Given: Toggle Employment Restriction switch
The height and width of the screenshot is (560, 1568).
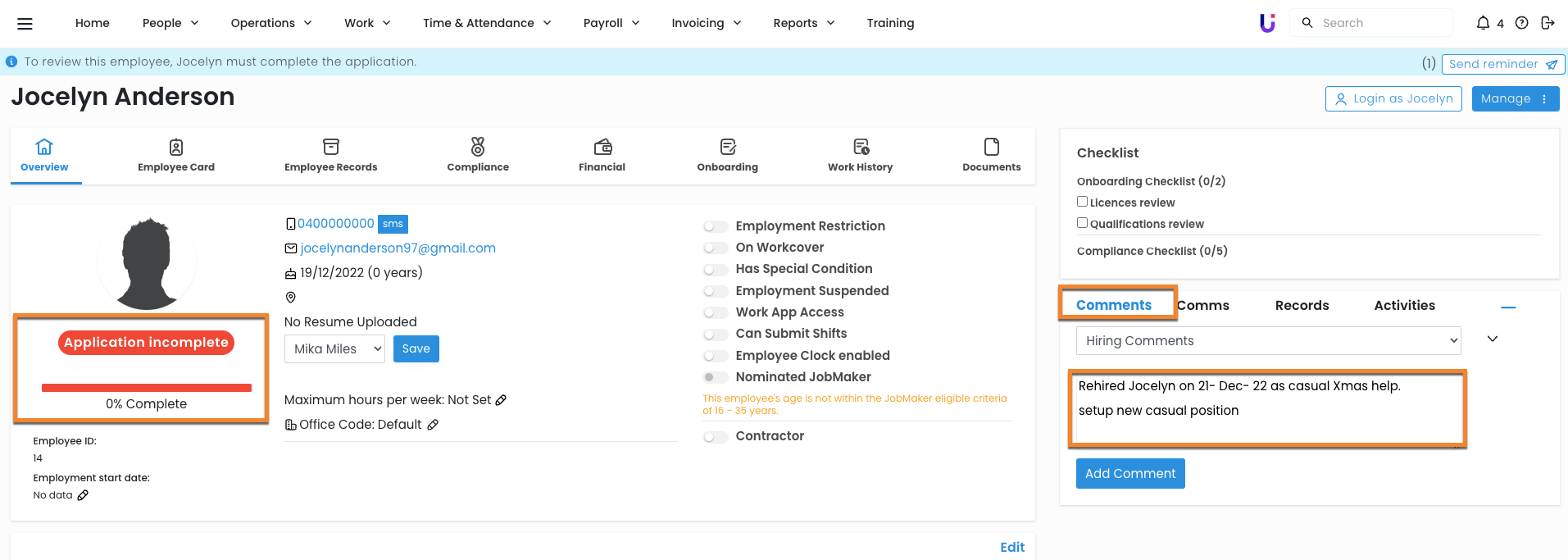Looking at the screenshot, I should [716, 226].
